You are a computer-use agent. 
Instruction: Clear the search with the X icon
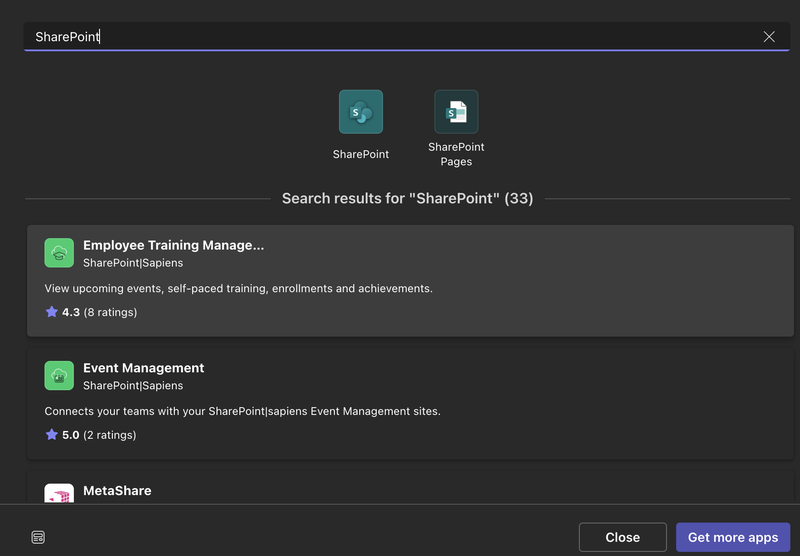769,37
